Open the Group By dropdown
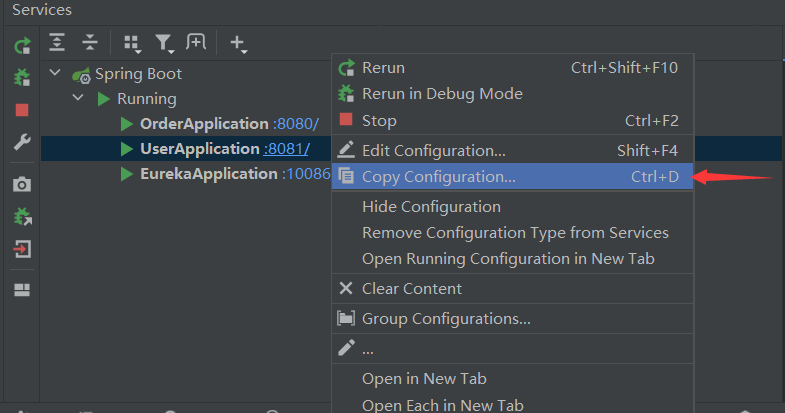The image size is (785, 413). pyautogui.click(x=131, y=43)
